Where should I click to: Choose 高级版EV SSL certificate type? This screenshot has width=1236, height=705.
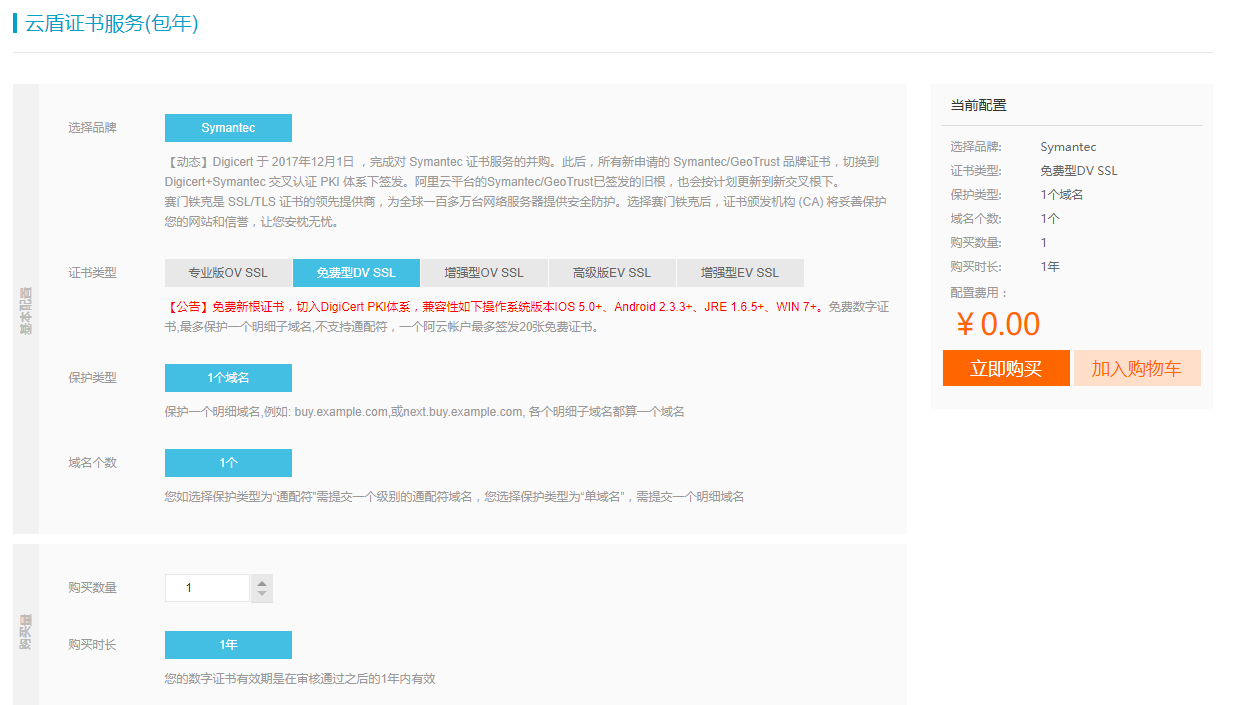coord(612,273)
